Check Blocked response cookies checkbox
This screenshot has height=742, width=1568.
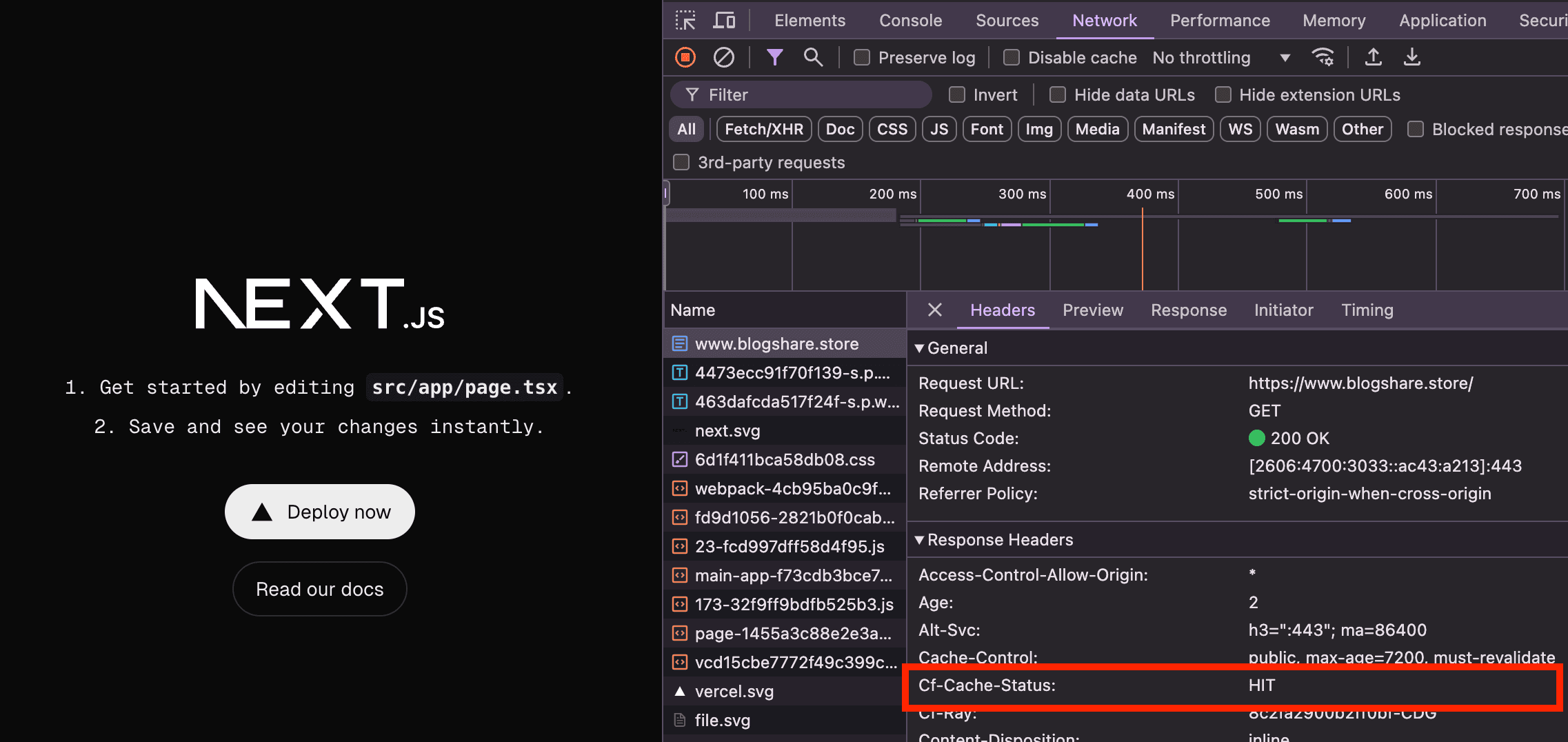coord(1415,129)
